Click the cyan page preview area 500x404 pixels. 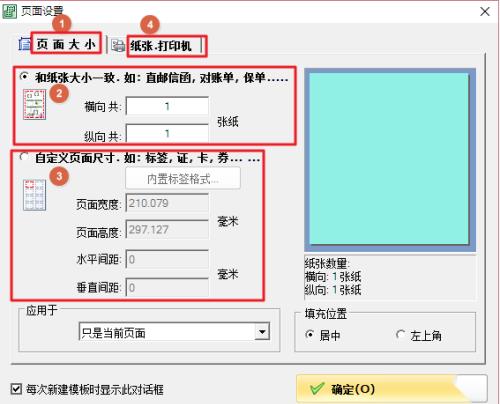tap(389, 159)
